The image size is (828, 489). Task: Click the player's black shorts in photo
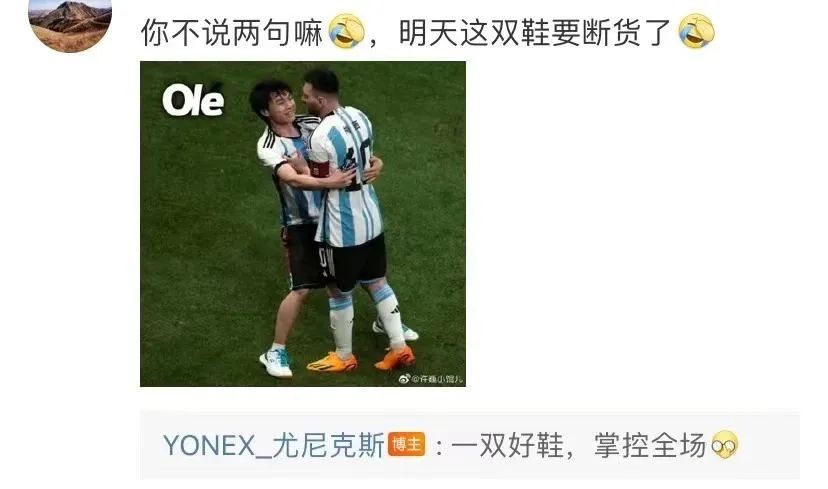pos(354,262)
